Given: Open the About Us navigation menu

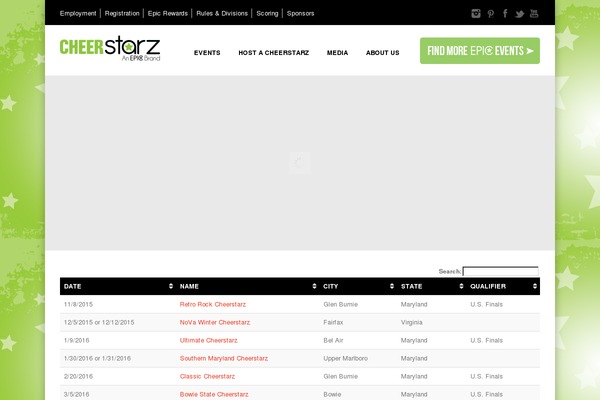Looking at the screenshot, I should coord(383,53).
